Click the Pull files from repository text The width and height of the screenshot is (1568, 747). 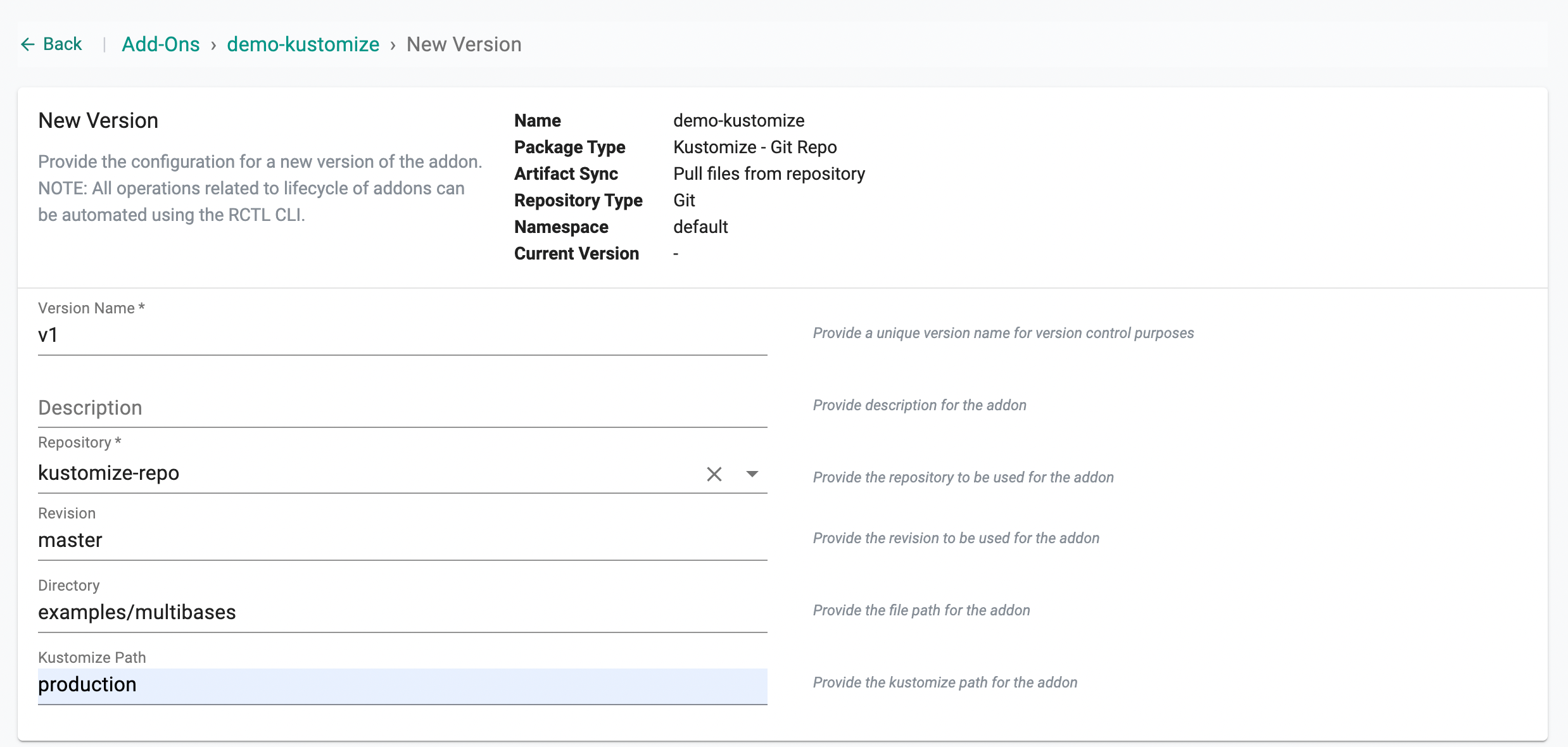click(768, 173)
